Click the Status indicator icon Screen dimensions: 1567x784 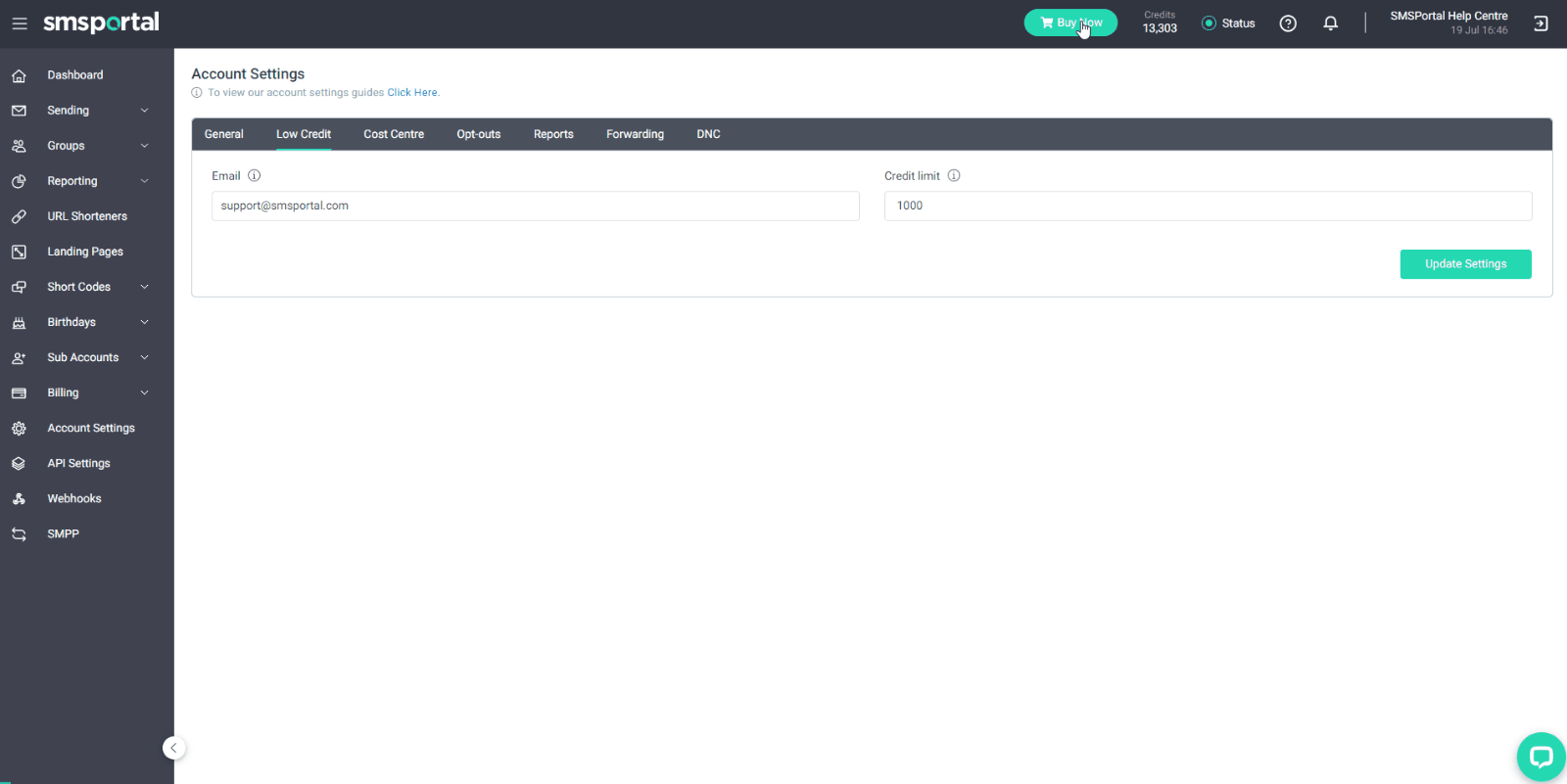[x=1209, y=23]
